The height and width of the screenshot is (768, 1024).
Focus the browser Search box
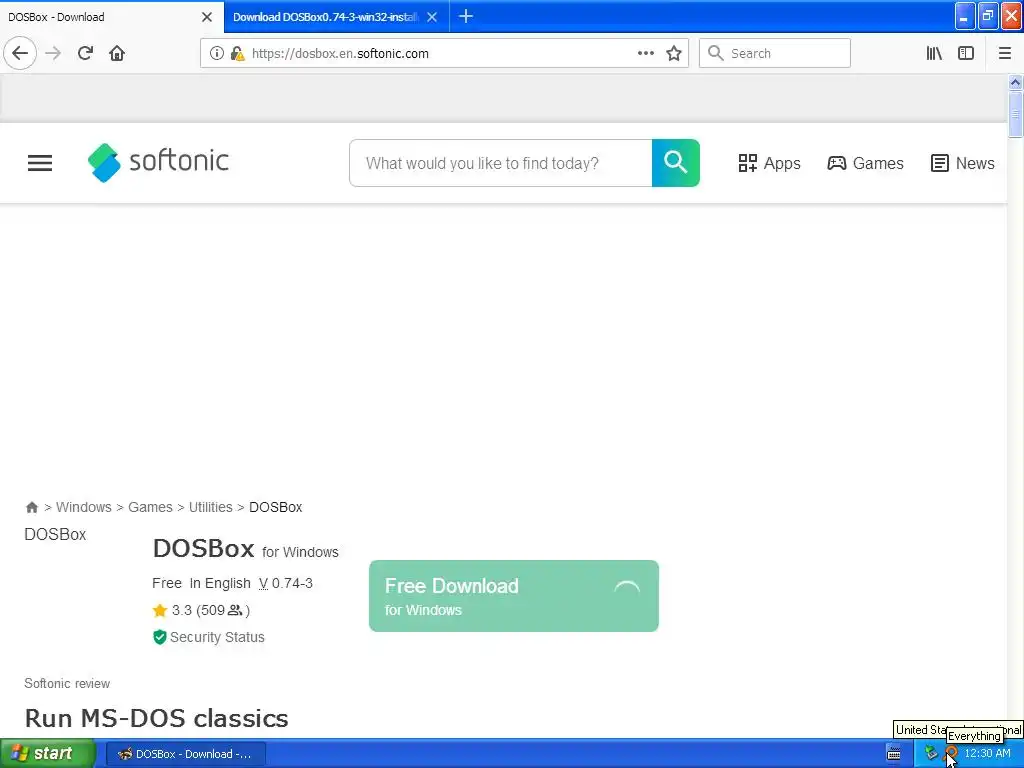coord(775,53)
